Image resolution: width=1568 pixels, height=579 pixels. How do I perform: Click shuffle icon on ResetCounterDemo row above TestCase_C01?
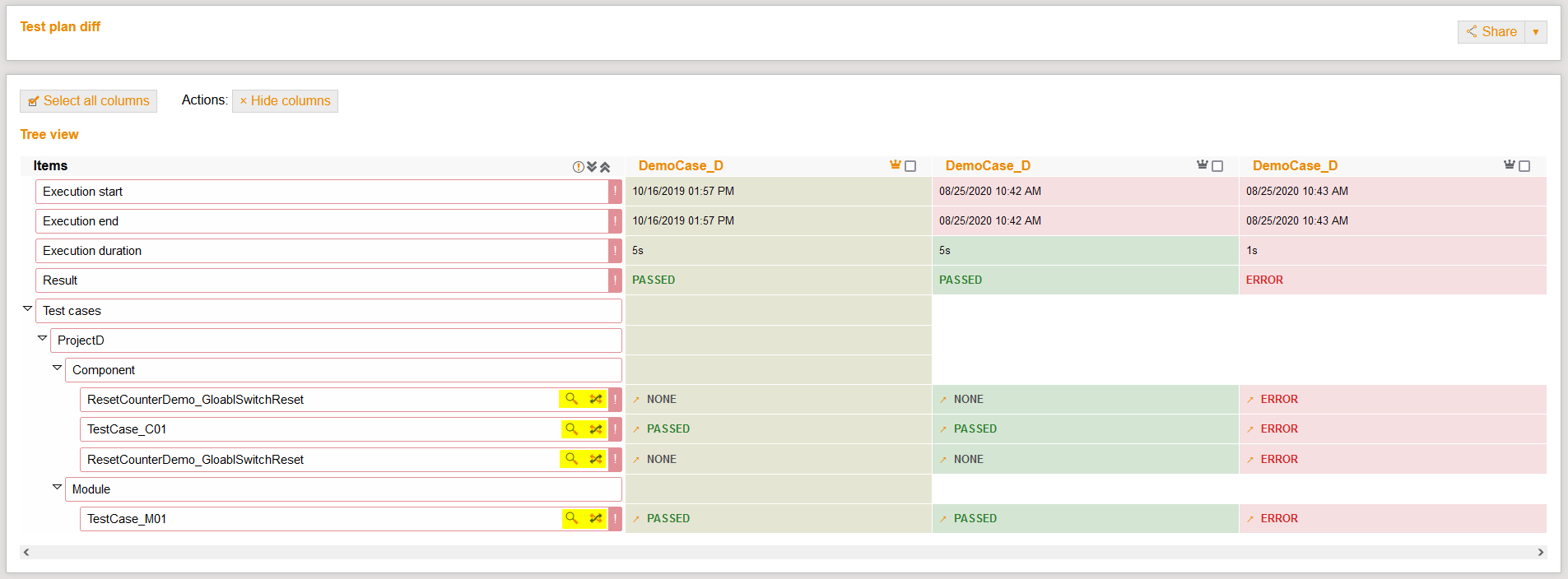pyautogui.click(x=596, y=399)
